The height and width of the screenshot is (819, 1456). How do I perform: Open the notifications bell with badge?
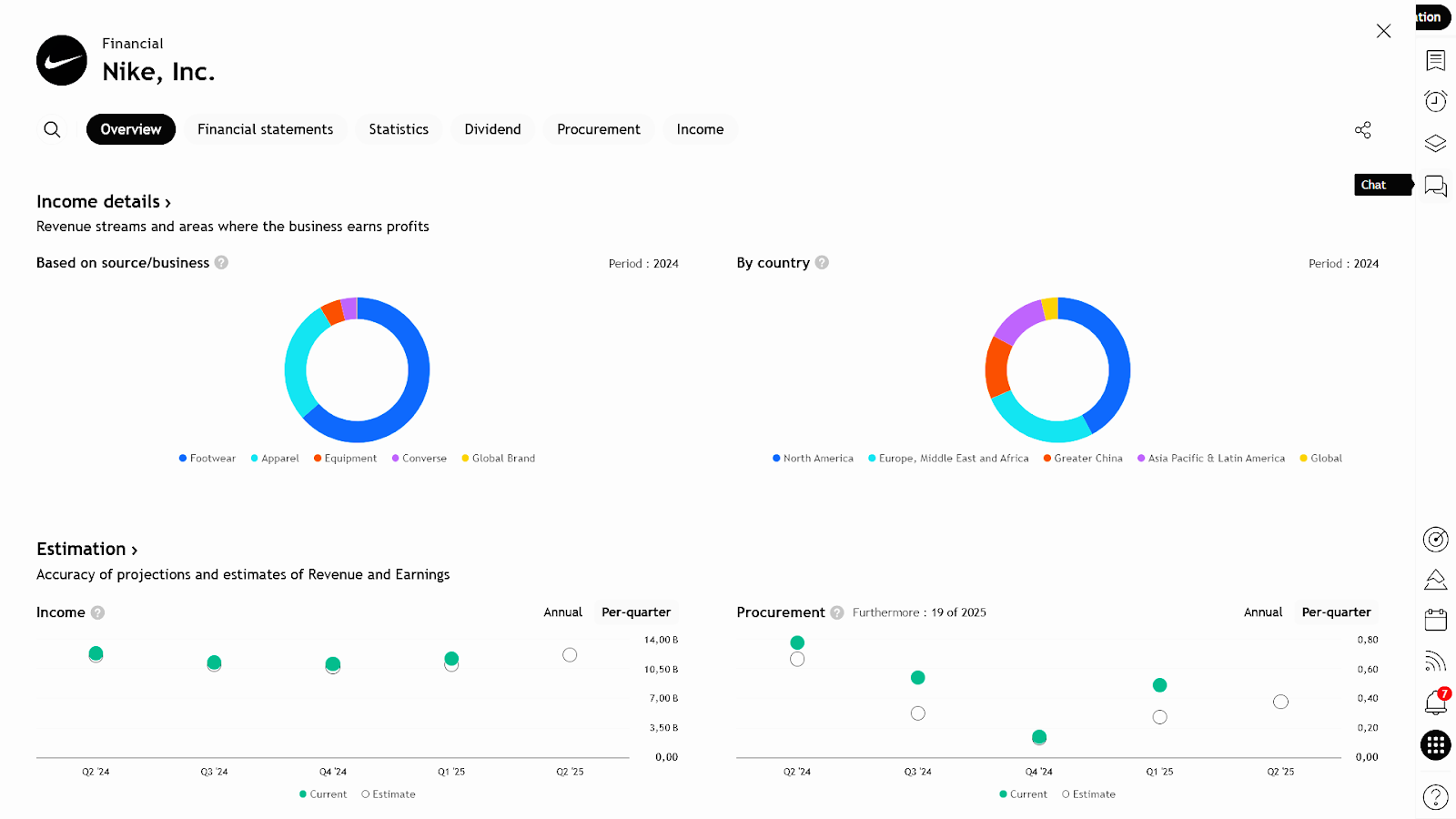click(x=1435, y=702)
